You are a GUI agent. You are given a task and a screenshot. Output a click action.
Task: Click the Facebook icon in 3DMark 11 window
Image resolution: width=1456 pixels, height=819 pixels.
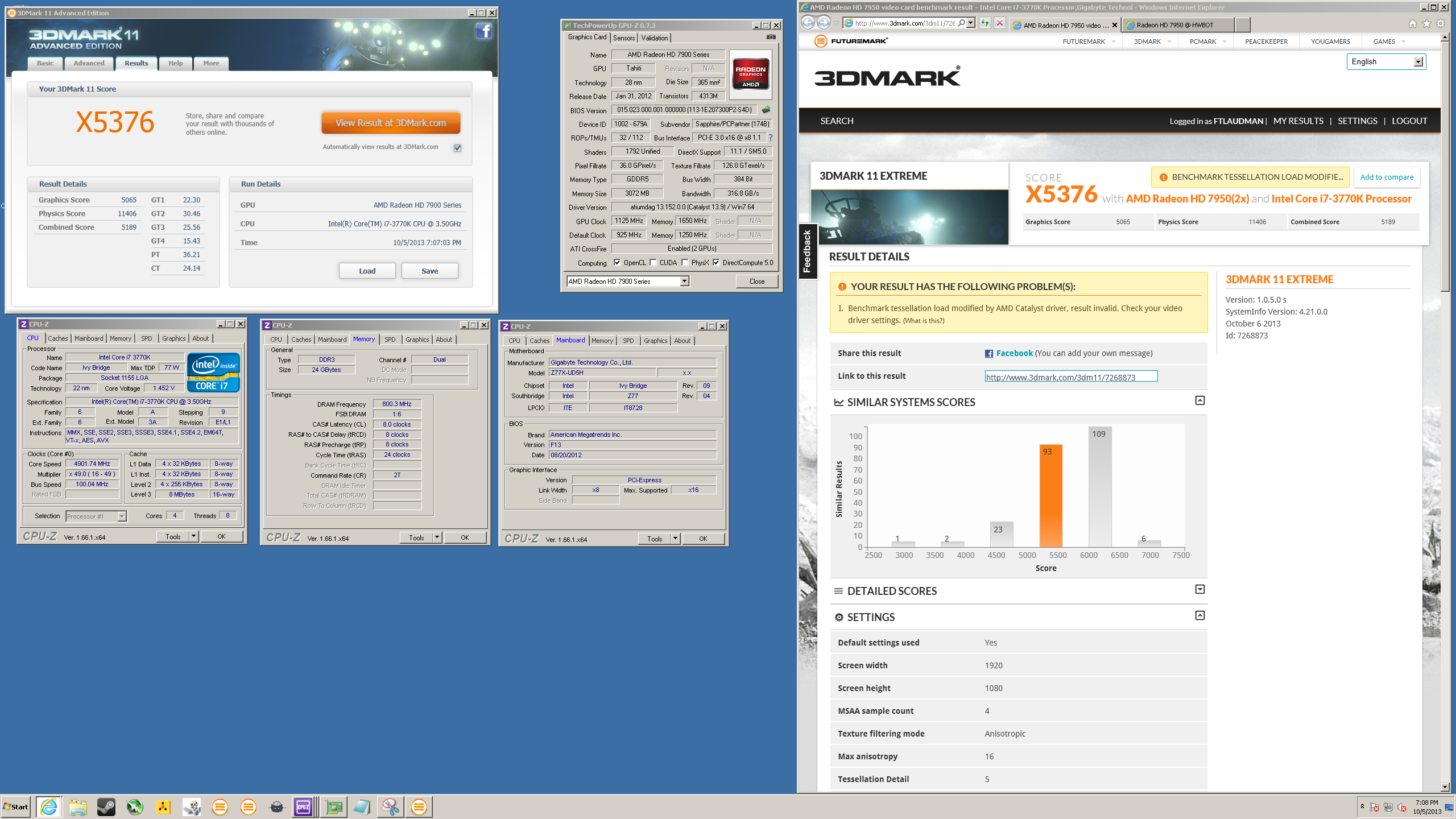(x=483, y=31)
